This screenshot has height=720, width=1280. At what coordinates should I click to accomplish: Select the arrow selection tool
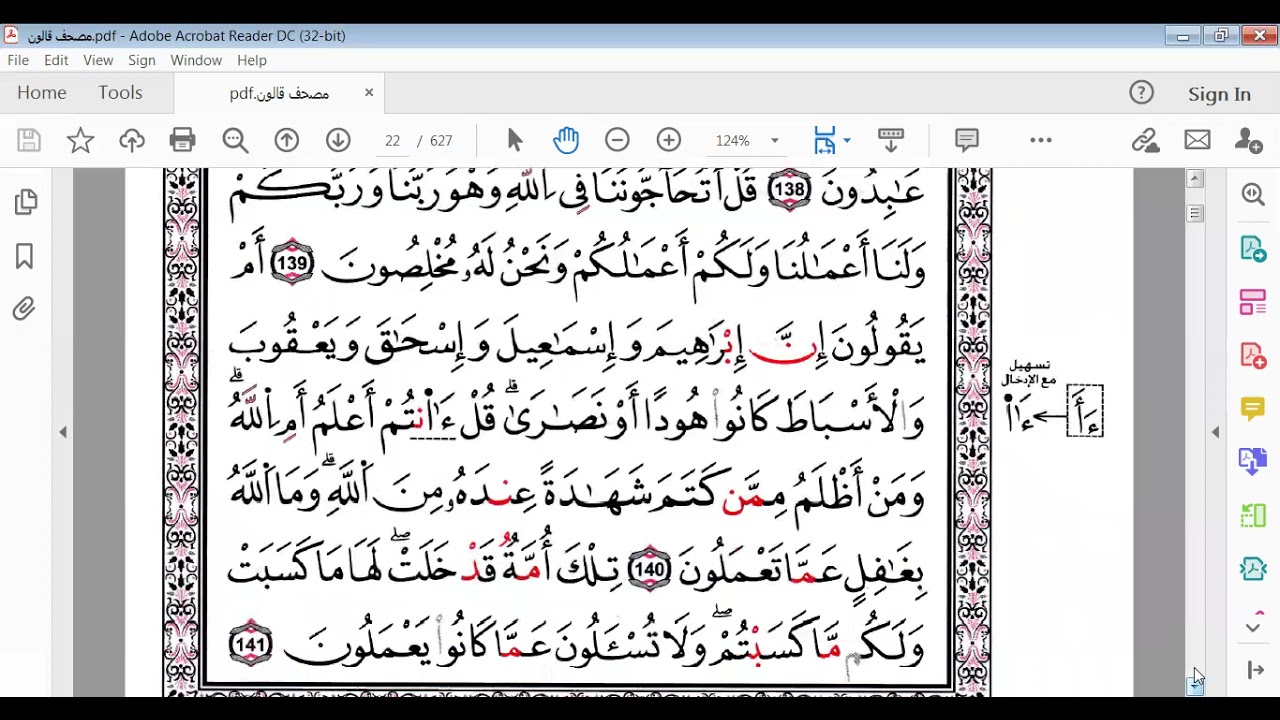tap(515, 140)
